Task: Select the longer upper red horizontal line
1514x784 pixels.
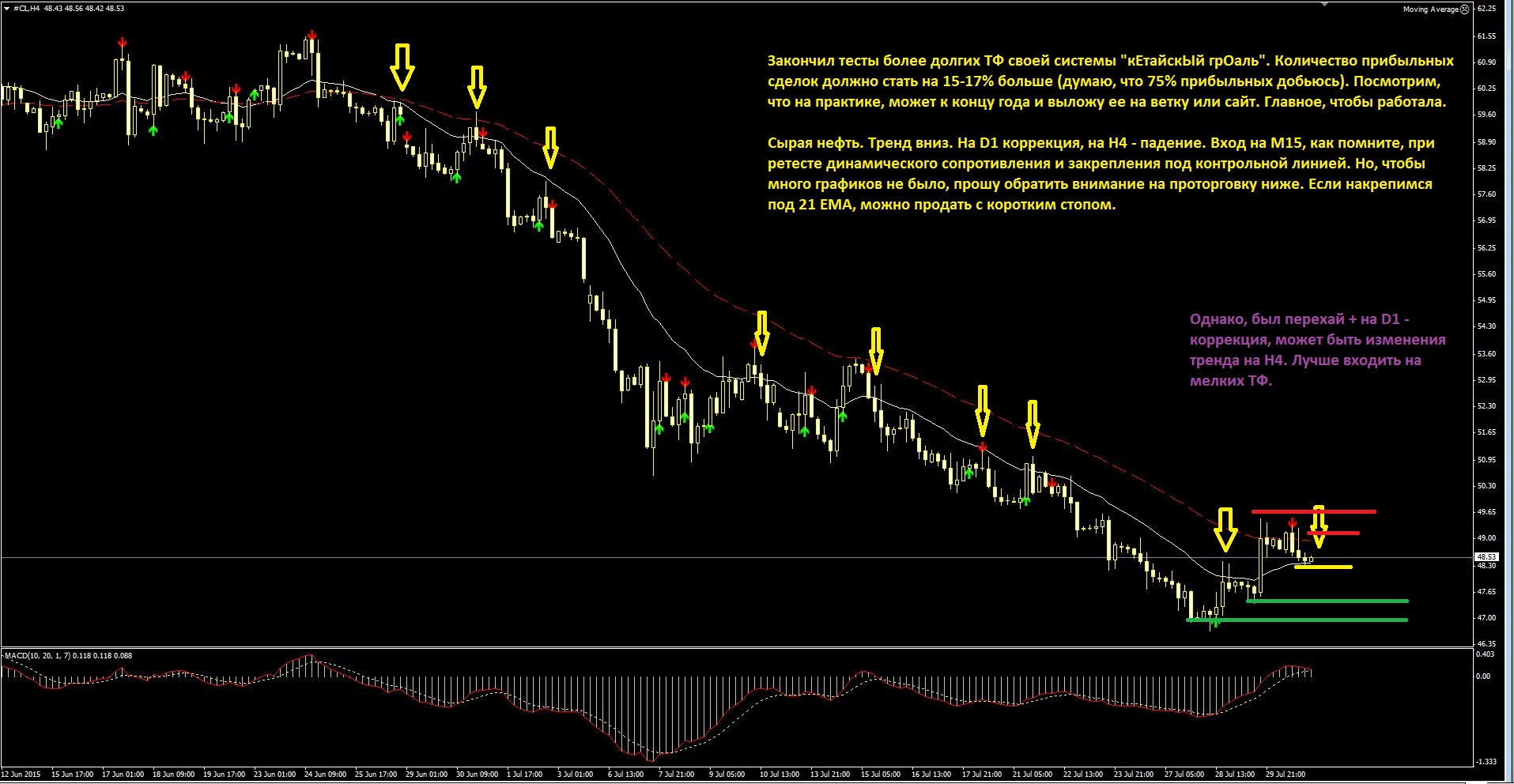Action: pyautogui.click(x=1314, y=511)
